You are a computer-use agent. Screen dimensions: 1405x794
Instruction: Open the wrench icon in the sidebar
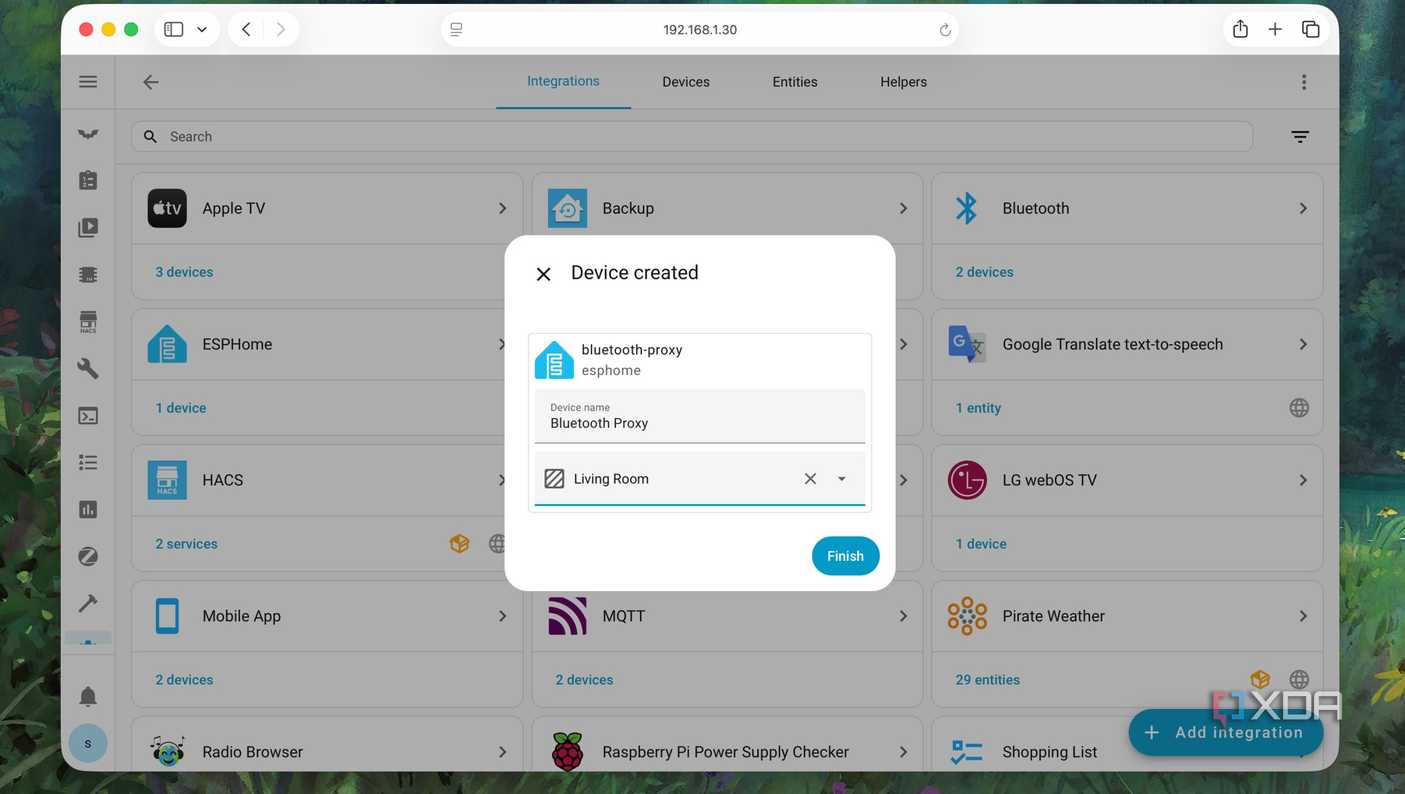(88, 368)
